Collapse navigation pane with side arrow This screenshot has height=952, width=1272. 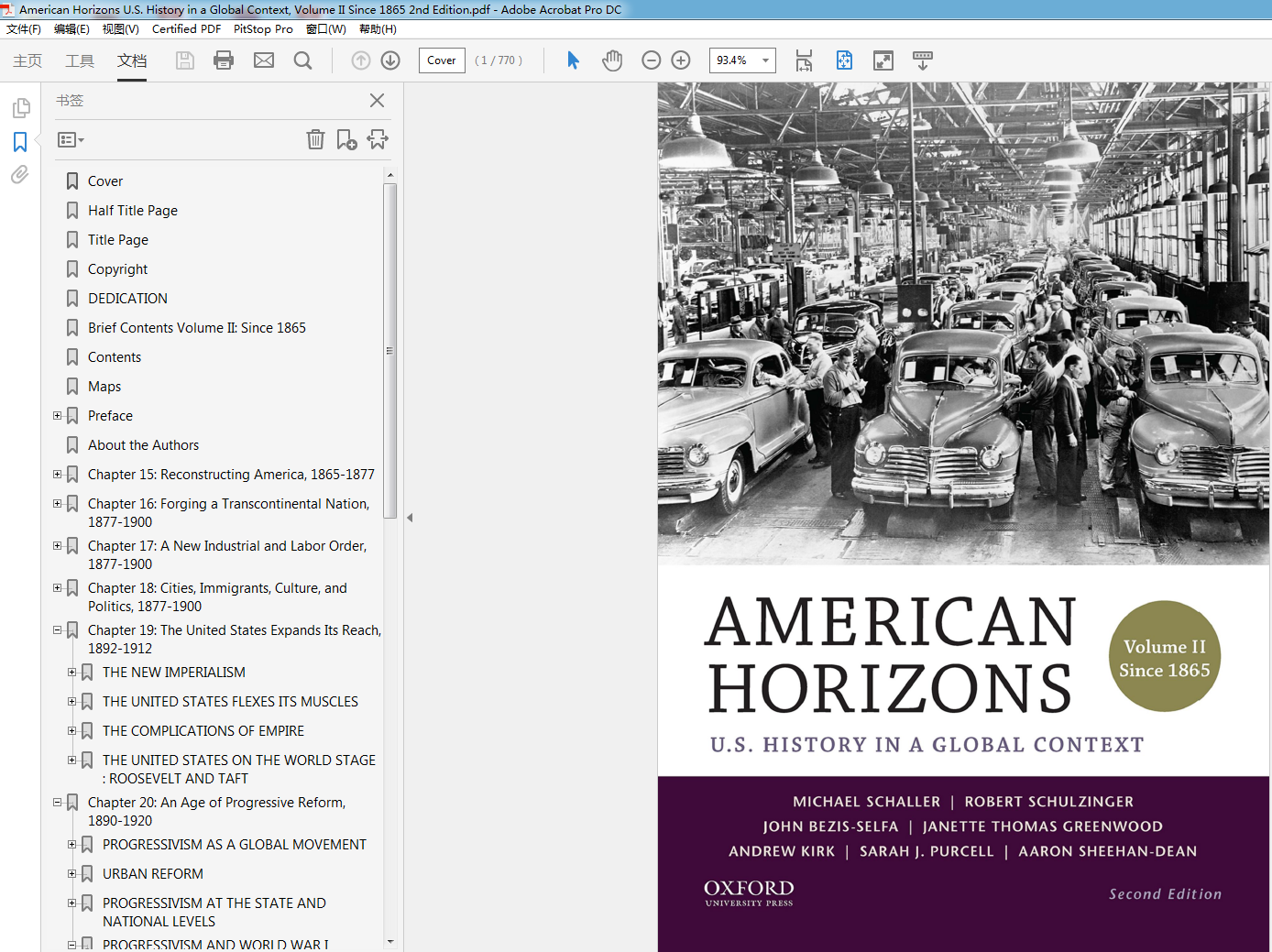(x=410, y=518)
